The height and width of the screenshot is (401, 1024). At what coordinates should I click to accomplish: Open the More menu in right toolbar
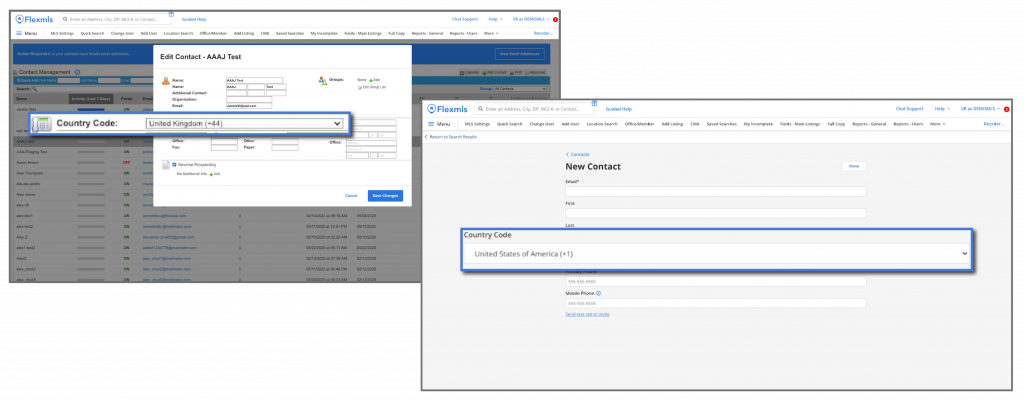(938, 124)
